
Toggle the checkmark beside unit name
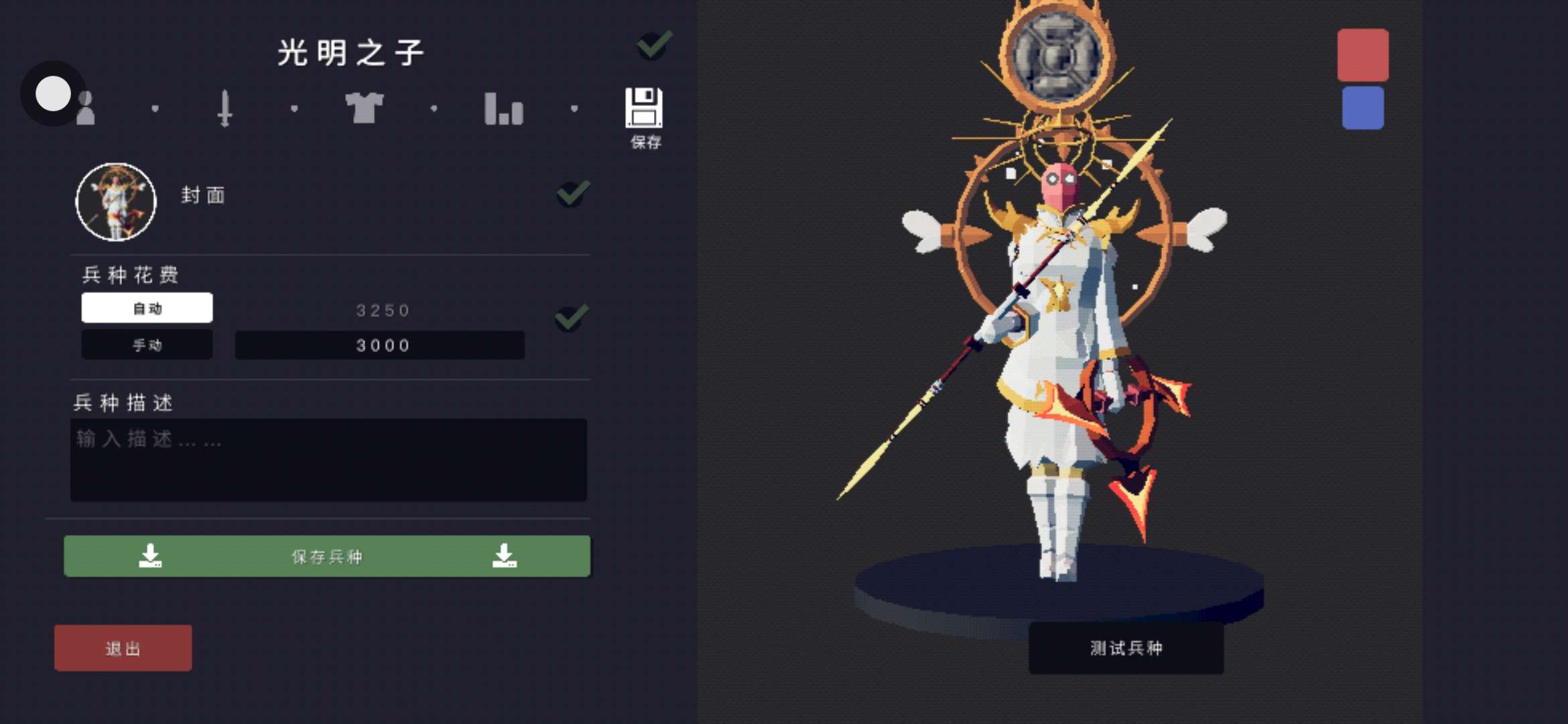click(x=654, y=45)
